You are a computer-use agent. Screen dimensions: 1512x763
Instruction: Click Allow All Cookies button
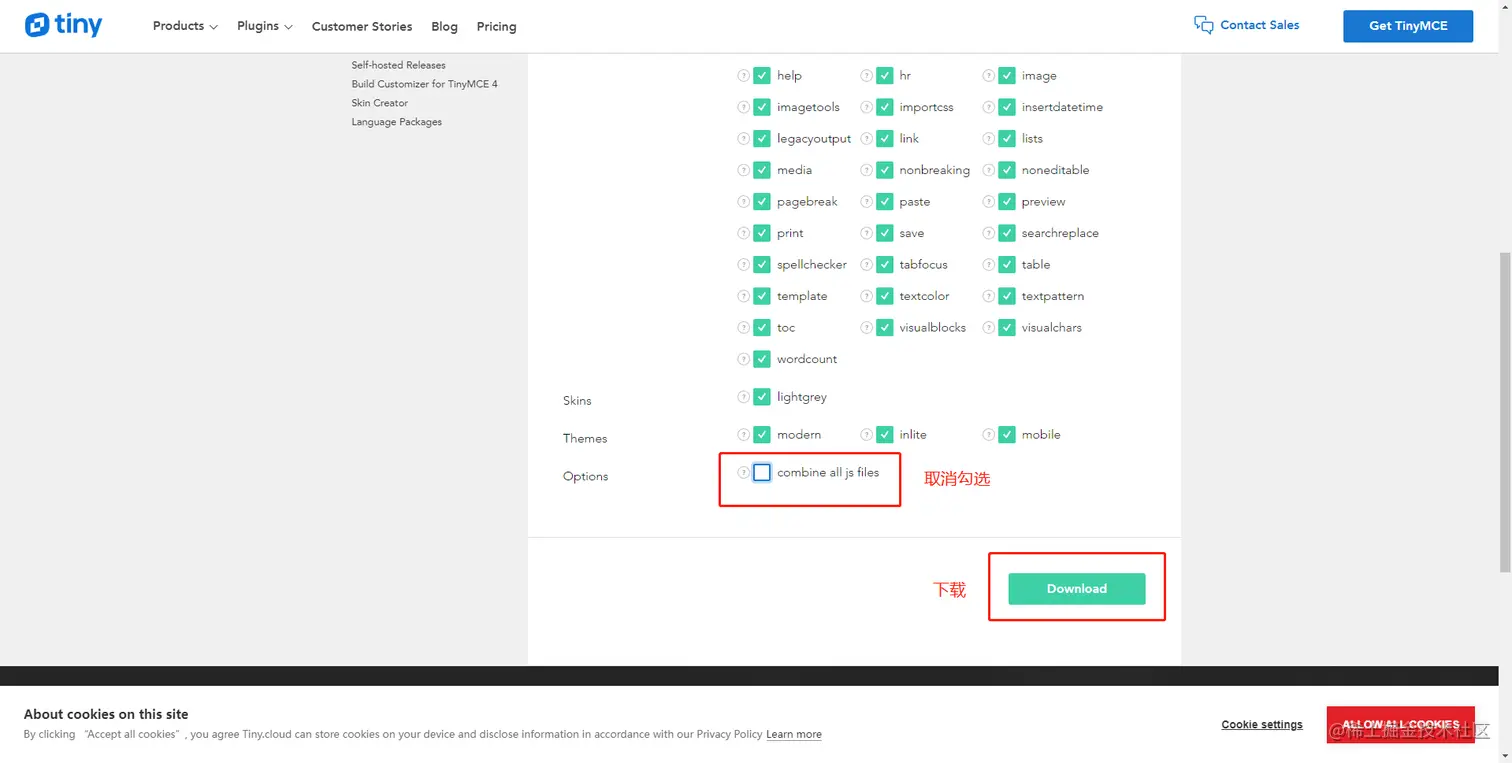[1400, 724]
